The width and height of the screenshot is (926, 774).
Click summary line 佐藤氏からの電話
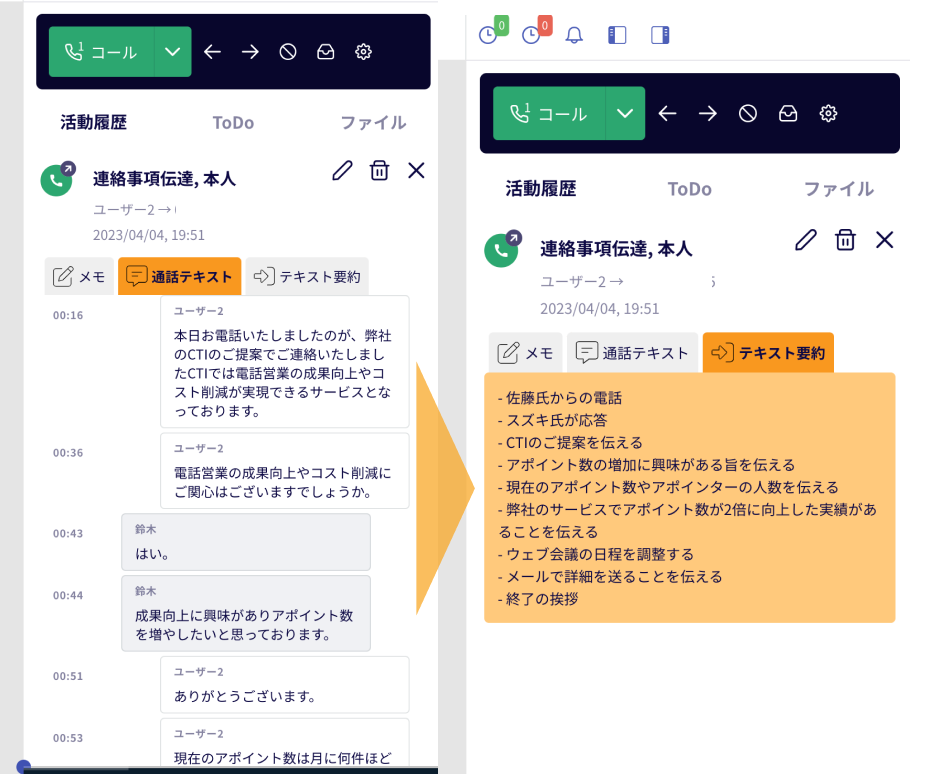tap(560, 398)
